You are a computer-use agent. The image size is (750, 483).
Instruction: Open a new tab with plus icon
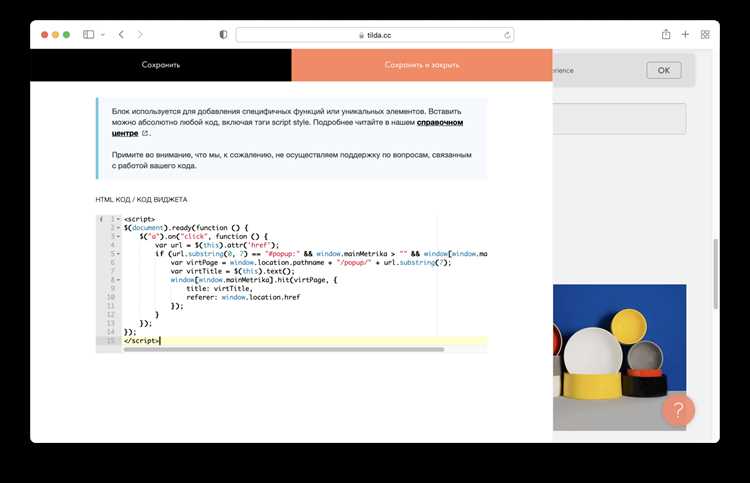(685, 34)
